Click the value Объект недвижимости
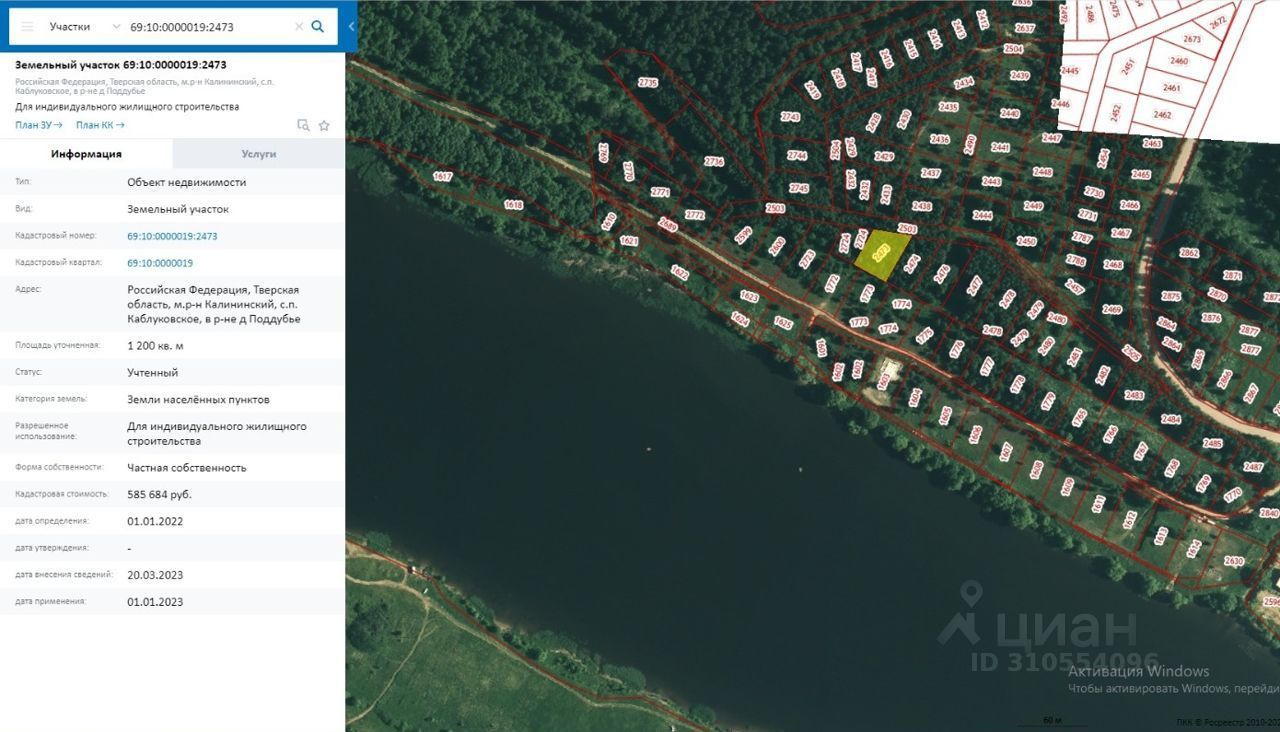This screenshot has height=732, width=1280. coord(186,182)
